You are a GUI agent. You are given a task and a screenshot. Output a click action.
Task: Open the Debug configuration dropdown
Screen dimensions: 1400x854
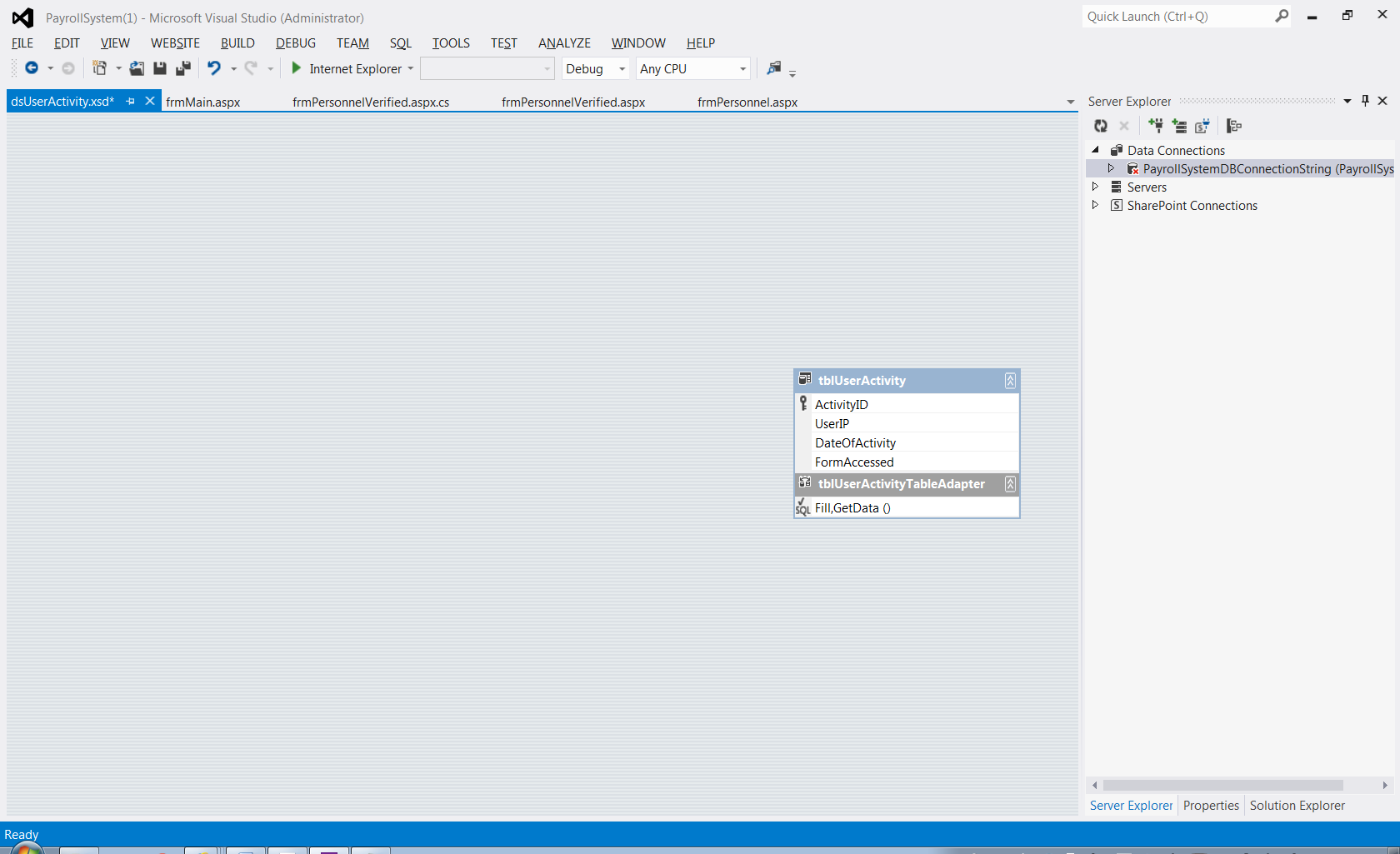click(x=622, y=69)
